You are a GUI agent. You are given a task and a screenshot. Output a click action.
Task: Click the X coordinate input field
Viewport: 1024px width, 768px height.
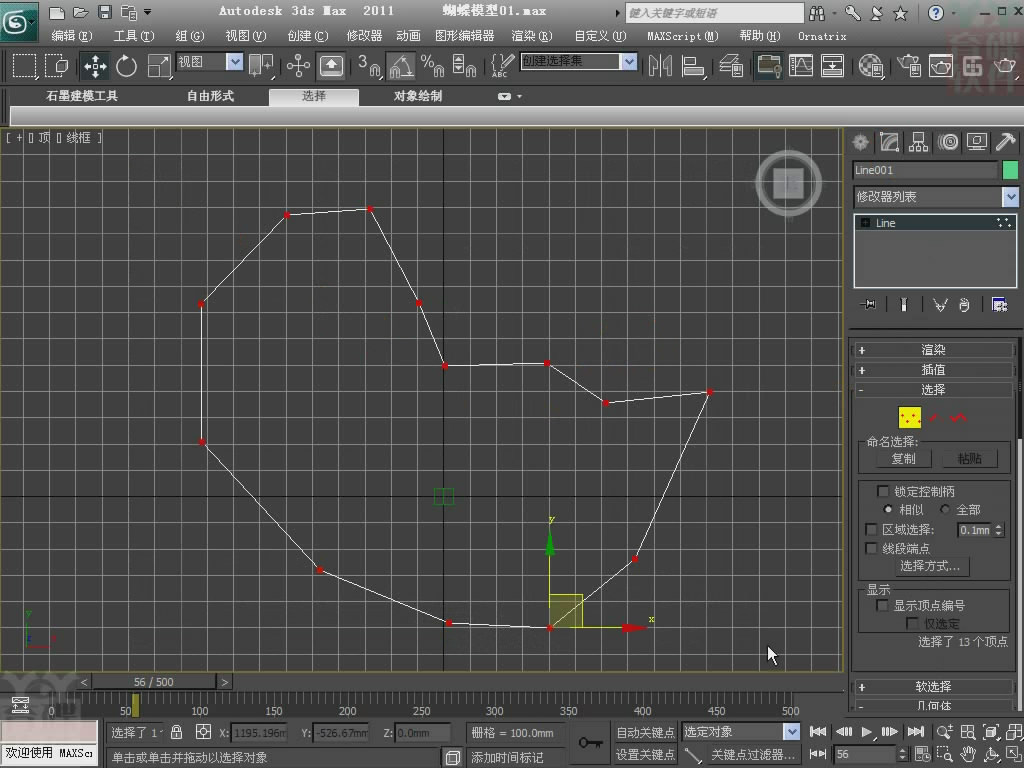(259, 733)
